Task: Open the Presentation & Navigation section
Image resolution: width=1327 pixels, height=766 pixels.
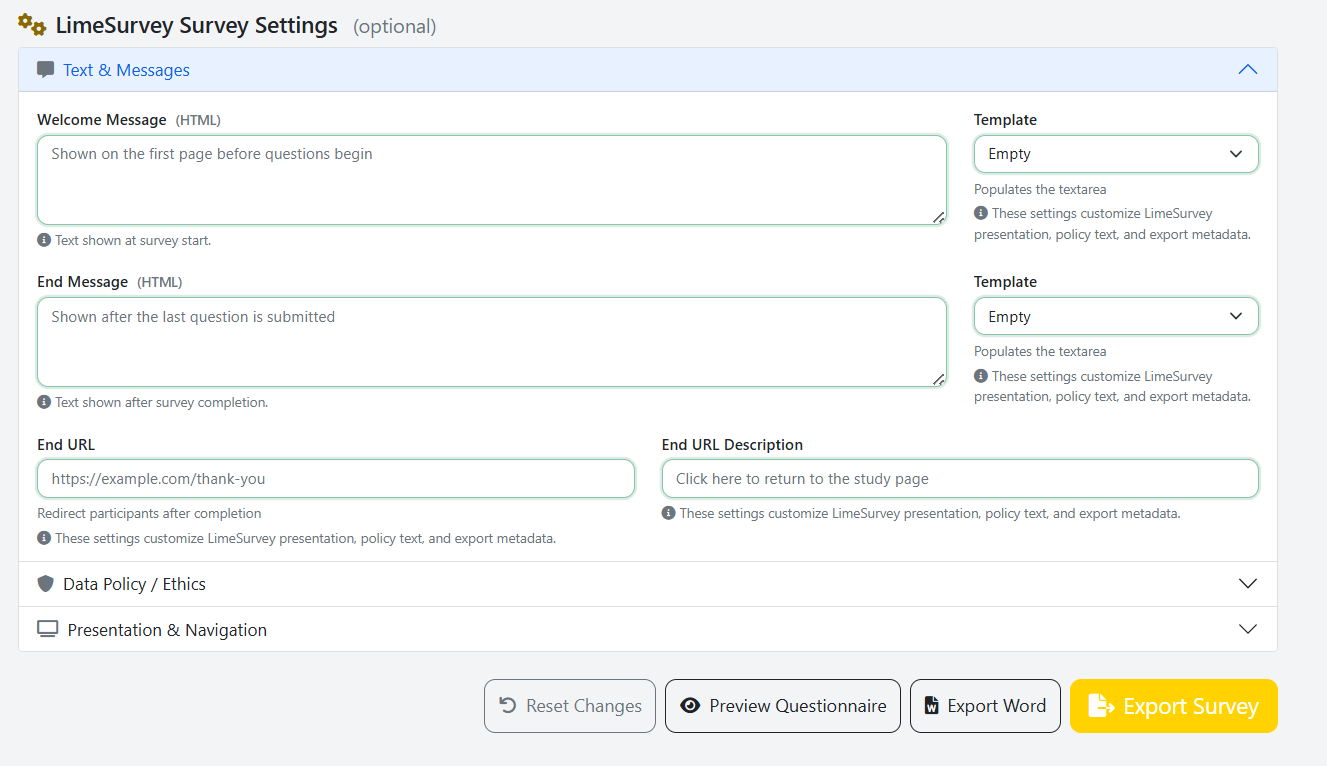Action: click(x=648, y=629)
